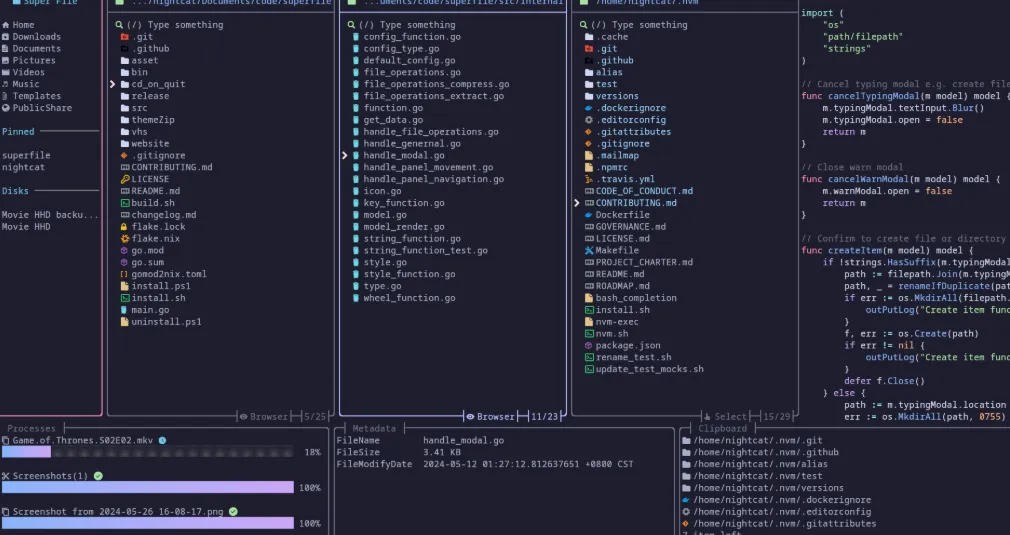Click the Downloads folder icon in sidebar
Screen dimensions: 1010x535
(x=5, y=37)
